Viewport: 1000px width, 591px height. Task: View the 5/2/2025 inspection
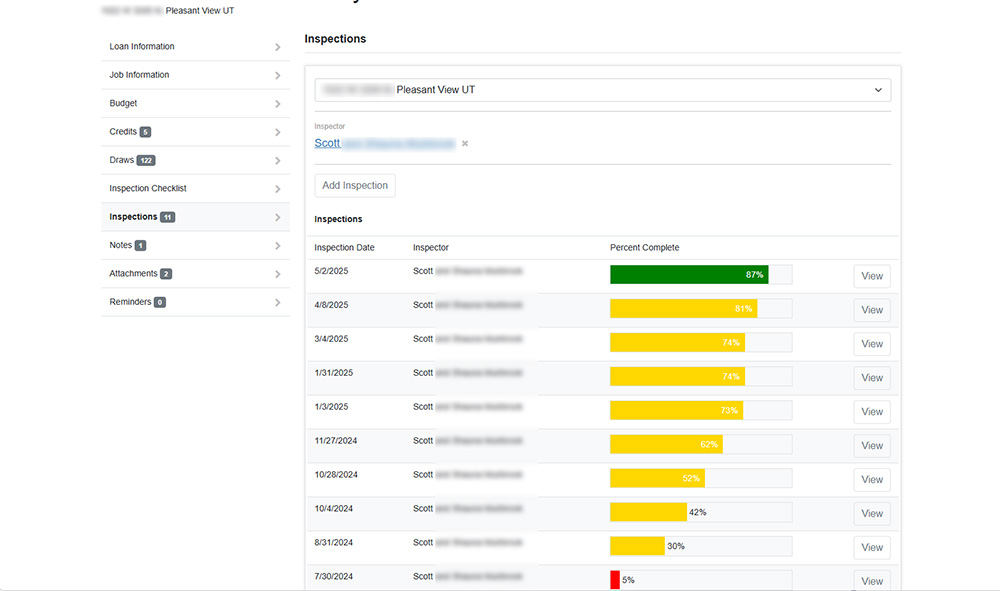tap(871, 276)
